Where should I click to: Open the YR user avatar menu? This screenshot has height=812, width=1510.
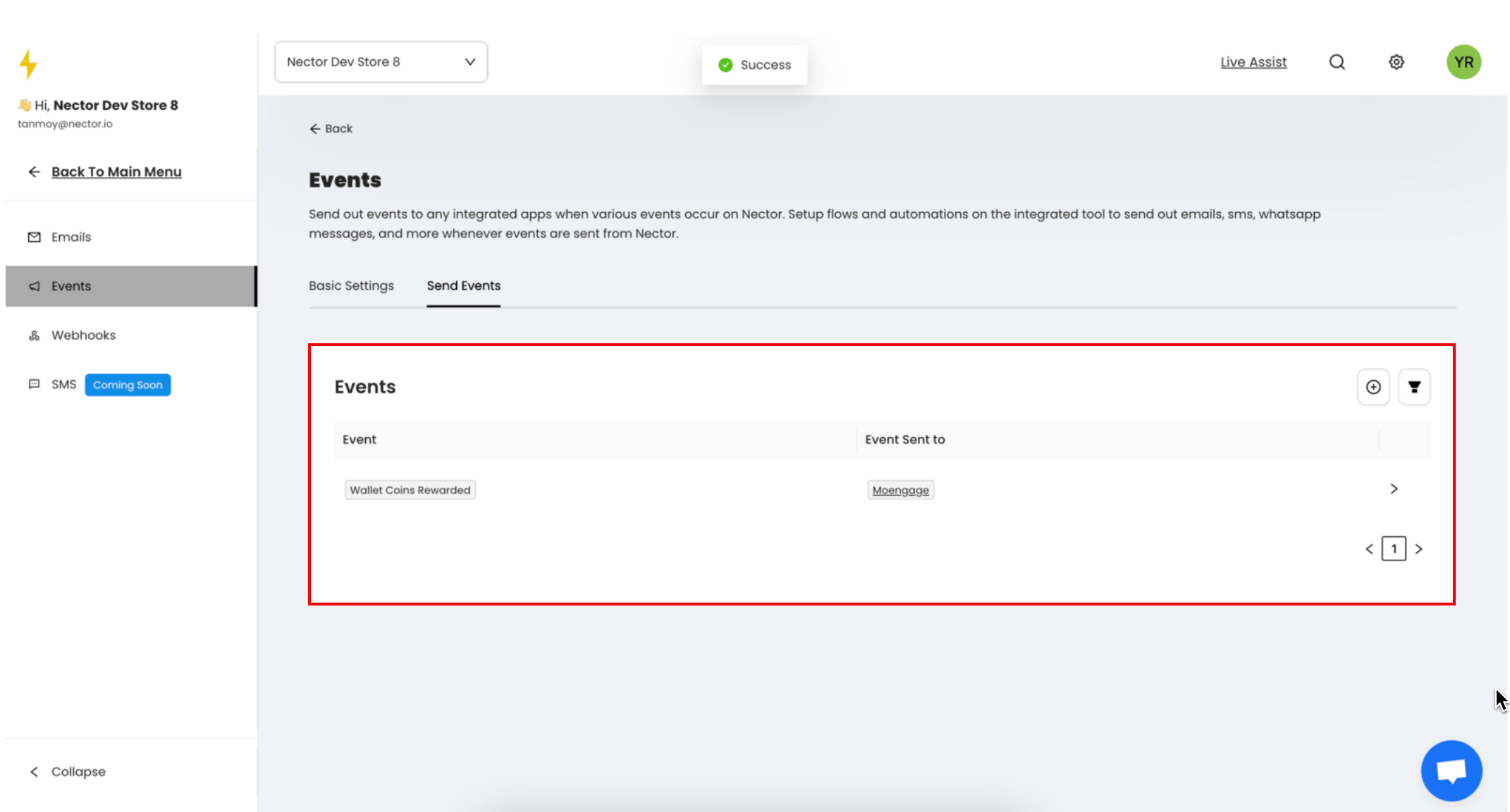1463,62
